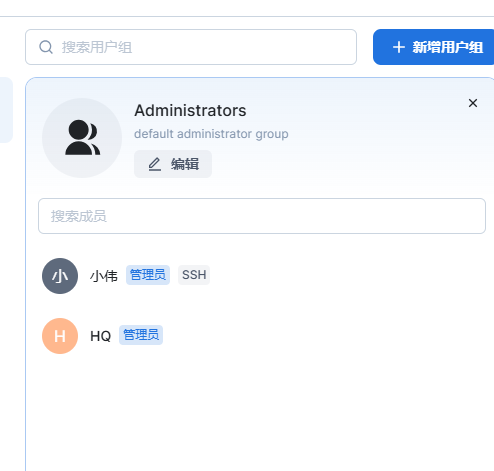Select member name 小伟
This screenshot has height=471, width=494.
104,276
